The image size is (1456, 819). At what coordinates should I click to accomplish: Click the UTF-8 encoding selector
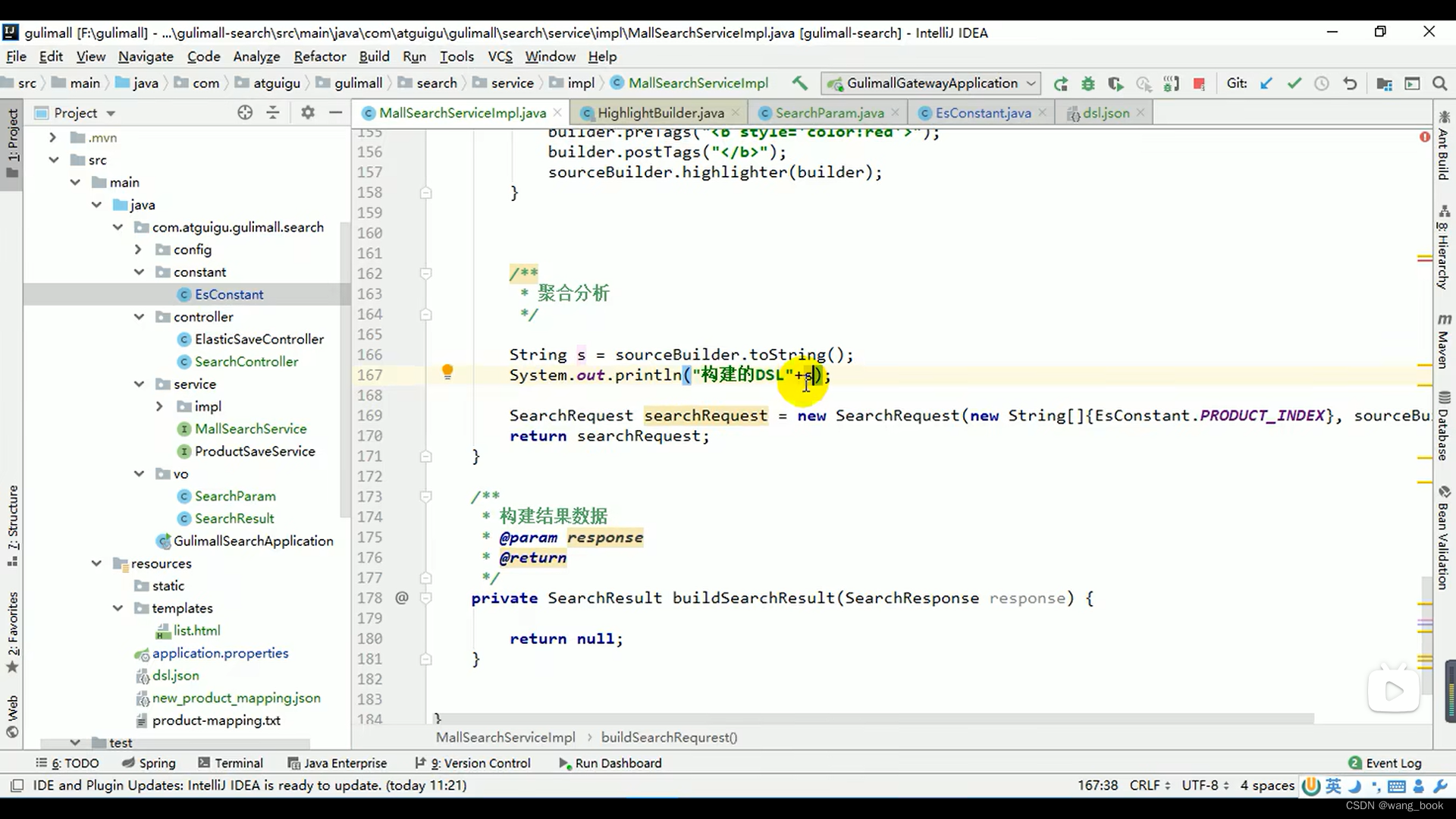(x=1205, y=786)
